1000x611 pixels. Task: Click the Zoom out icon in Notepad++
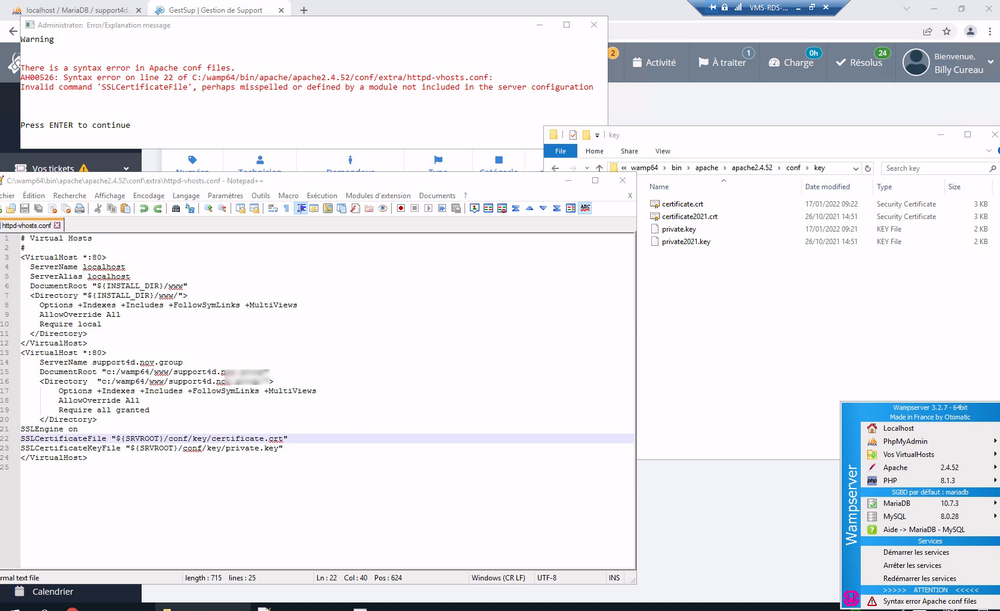click(223, 208)
